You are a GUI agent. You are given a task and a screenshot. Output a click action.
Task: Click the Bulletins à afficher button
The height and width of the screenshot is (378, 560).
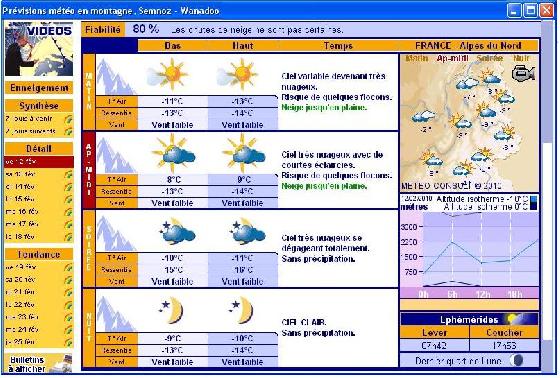pos(39,364)
